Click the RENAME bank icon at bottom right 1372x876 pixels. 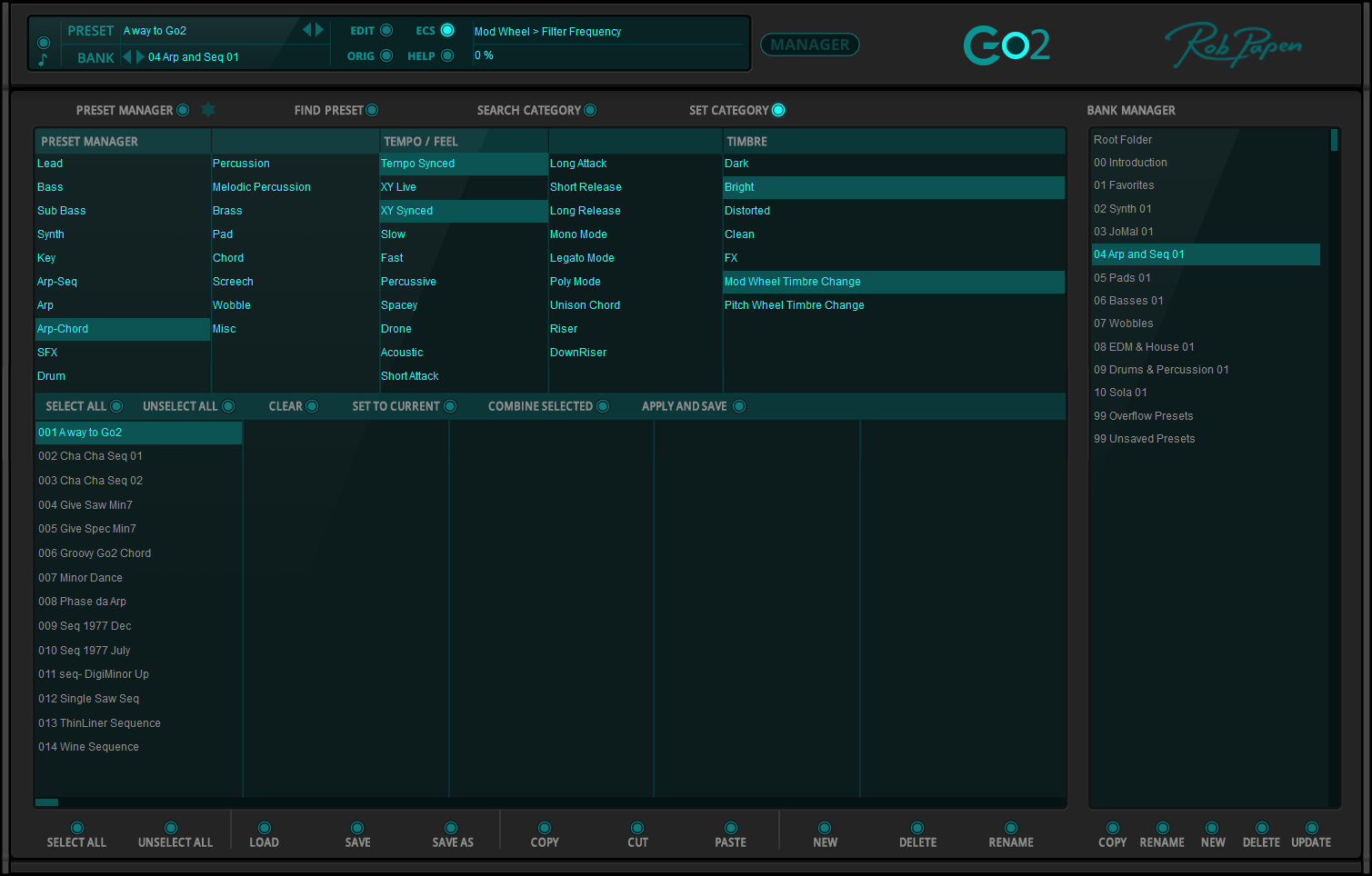(x=1162, y=828)
